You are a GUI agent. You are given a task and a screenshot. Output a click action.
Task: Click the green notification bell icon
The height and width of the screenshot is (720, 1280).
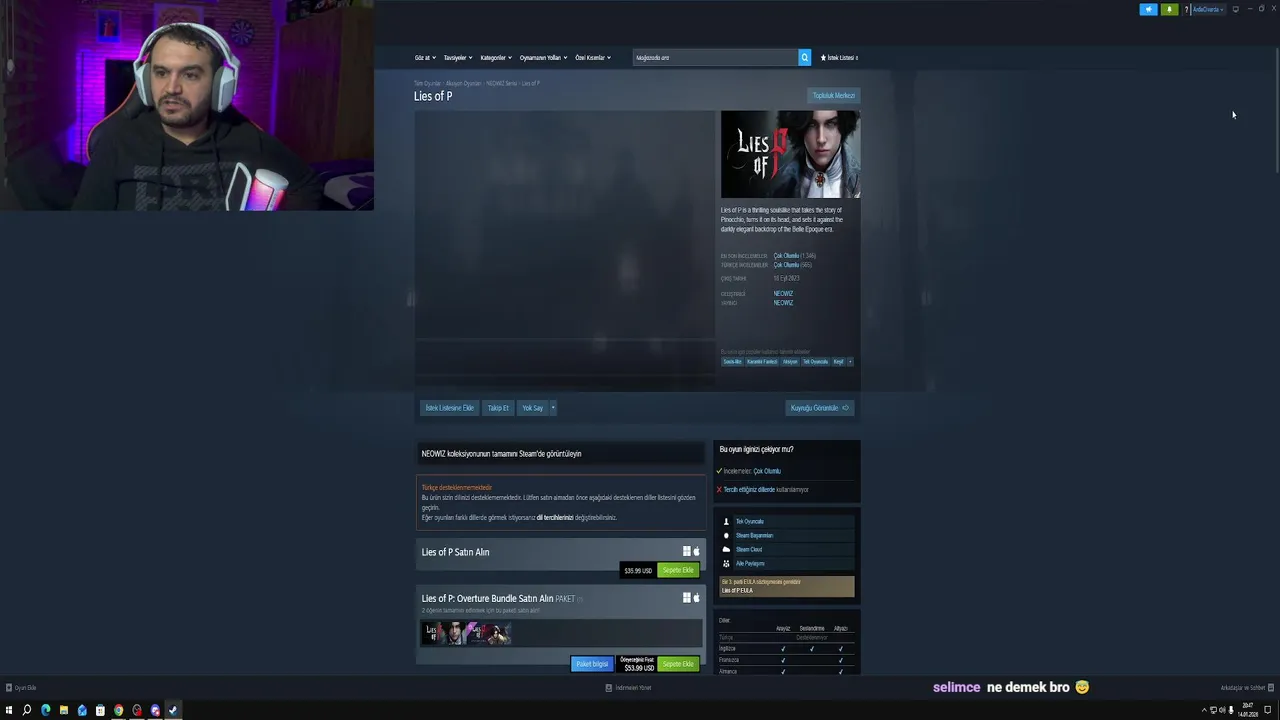1169,10
